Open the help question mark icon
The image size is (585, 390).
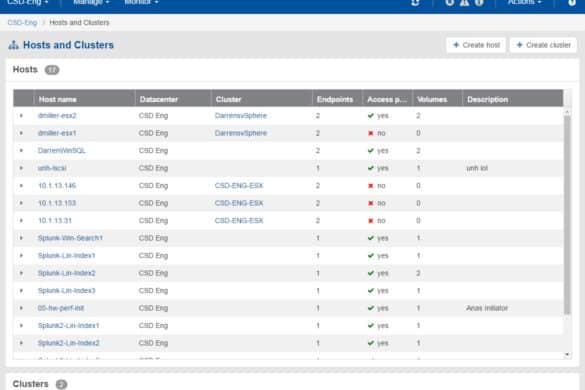coord(572,3)
